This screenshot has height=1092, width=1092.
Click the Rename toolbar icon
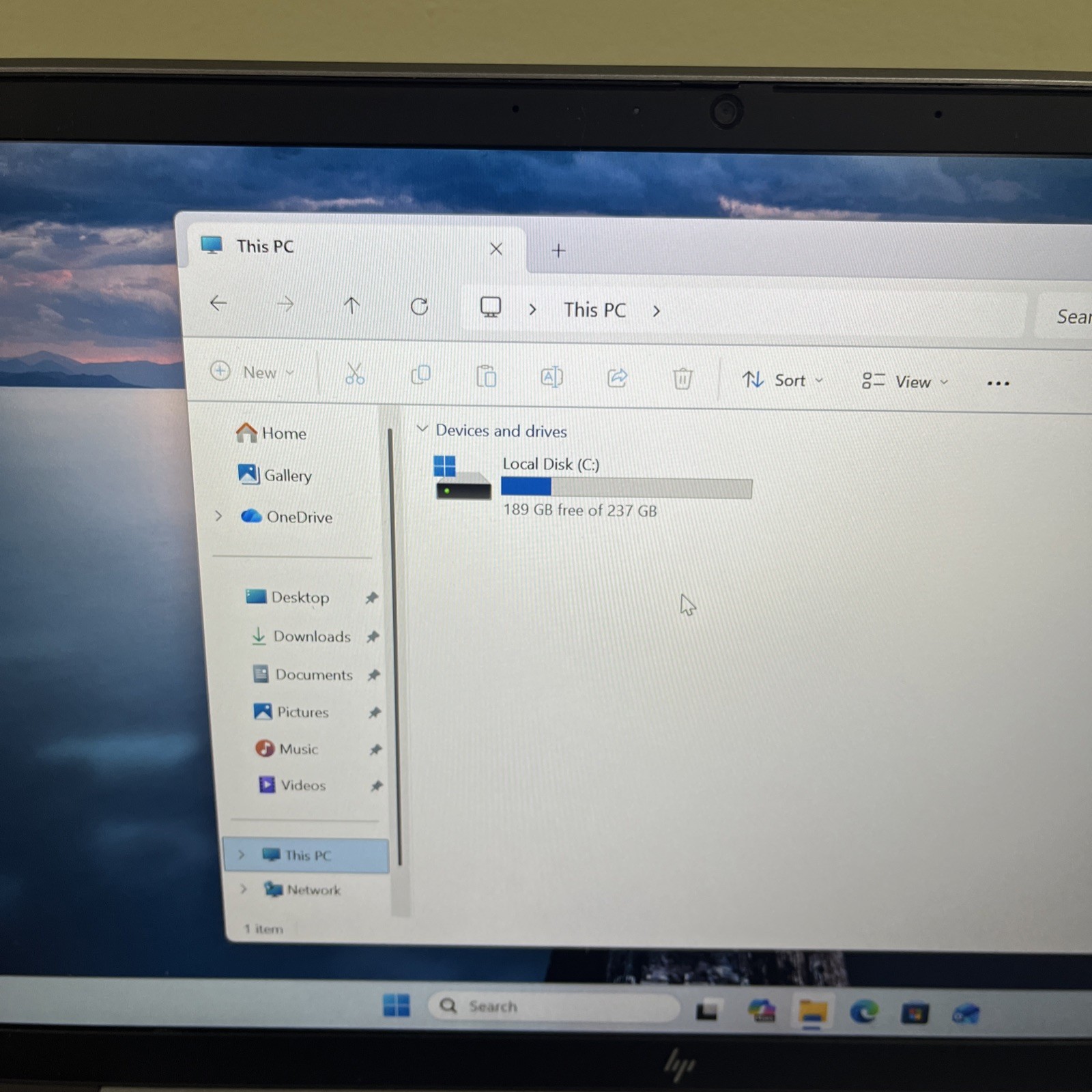point(551,377)
